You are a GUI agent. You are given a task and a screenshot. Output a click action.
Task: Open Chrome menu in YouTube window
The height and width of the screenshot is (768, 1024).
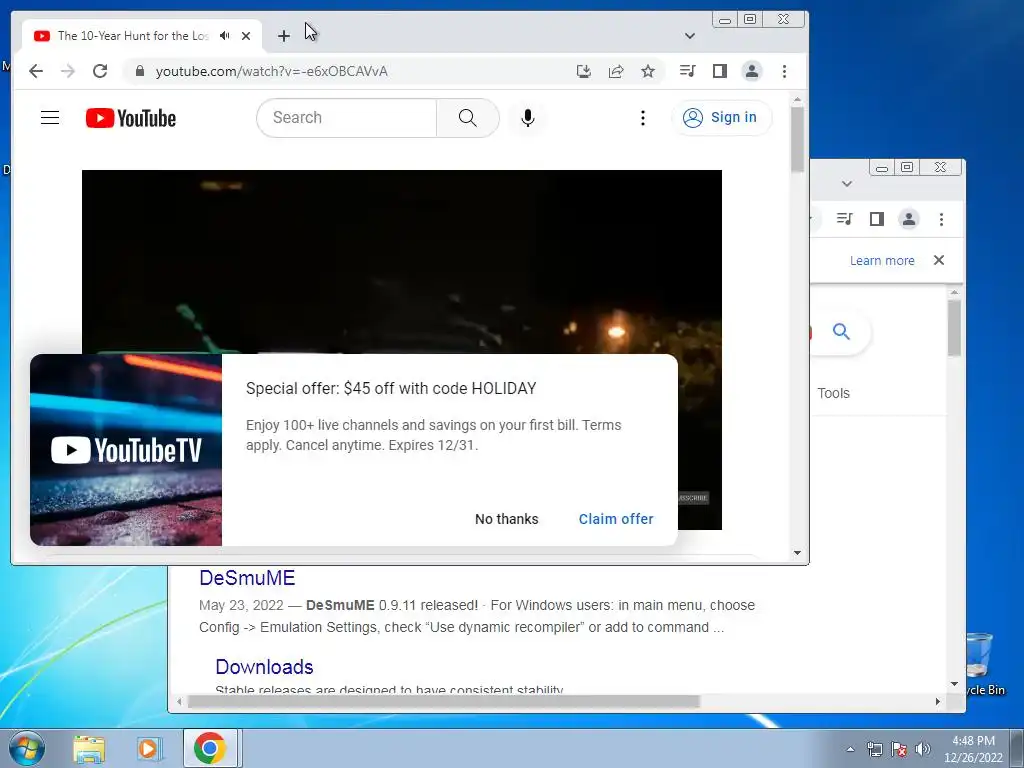tap(784, 71)
